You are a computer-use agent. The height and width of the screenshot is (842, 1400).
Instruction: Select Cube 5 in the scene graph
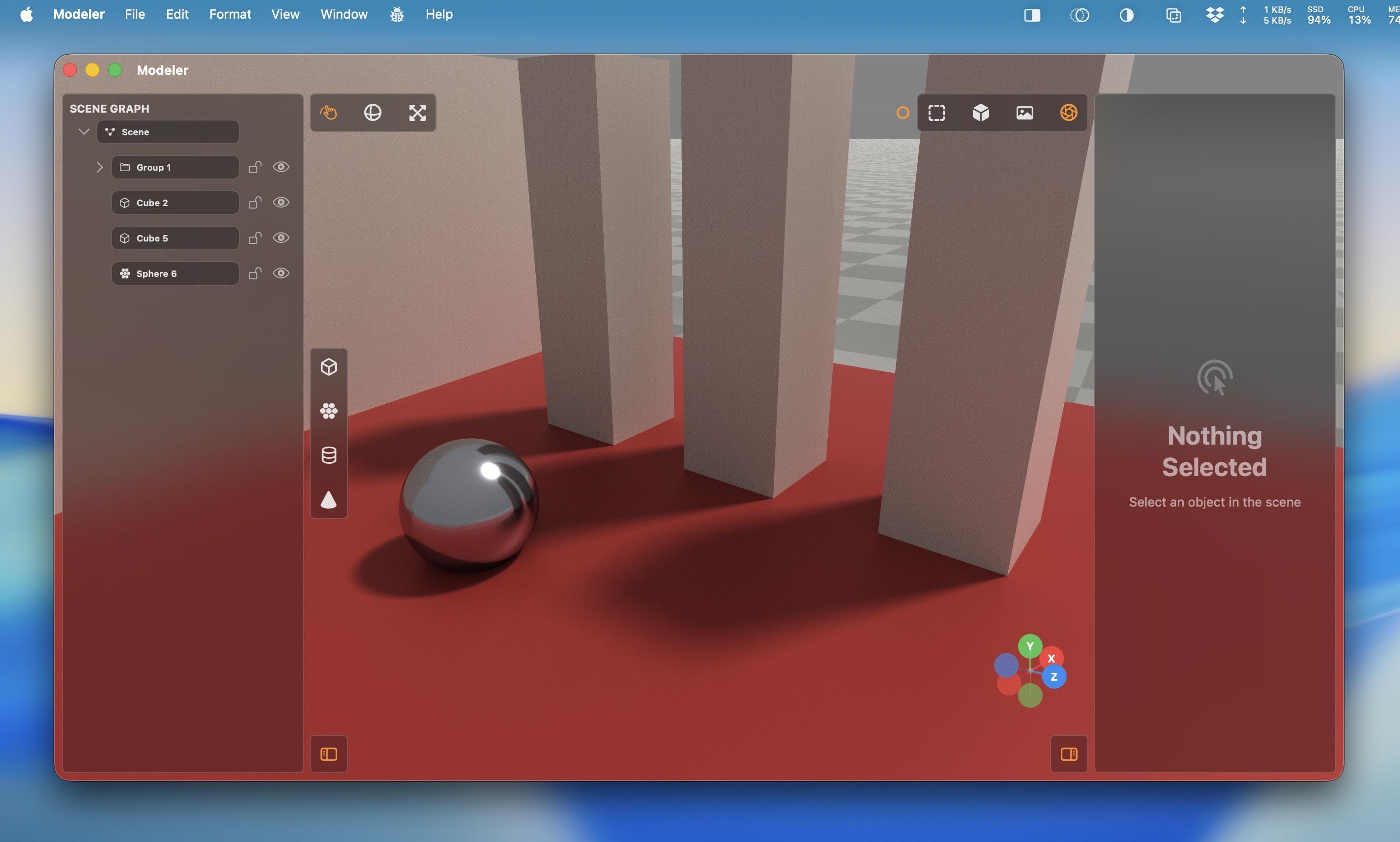tap(175, 238)
